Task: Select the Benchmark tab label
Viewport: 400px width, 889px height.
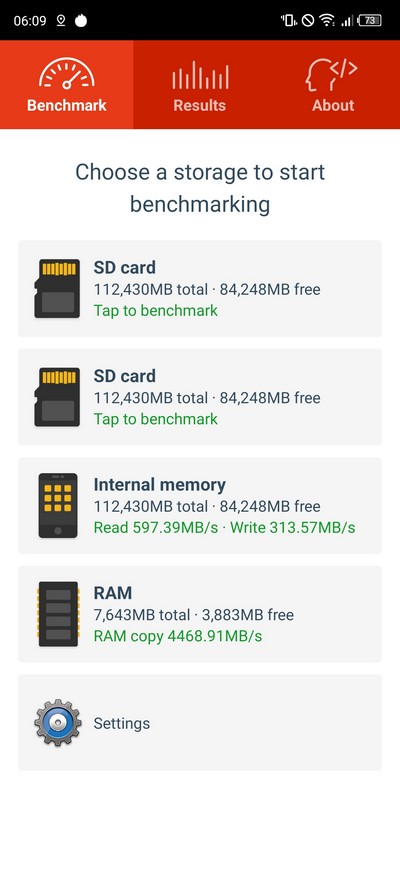Action: pos(67,105)
